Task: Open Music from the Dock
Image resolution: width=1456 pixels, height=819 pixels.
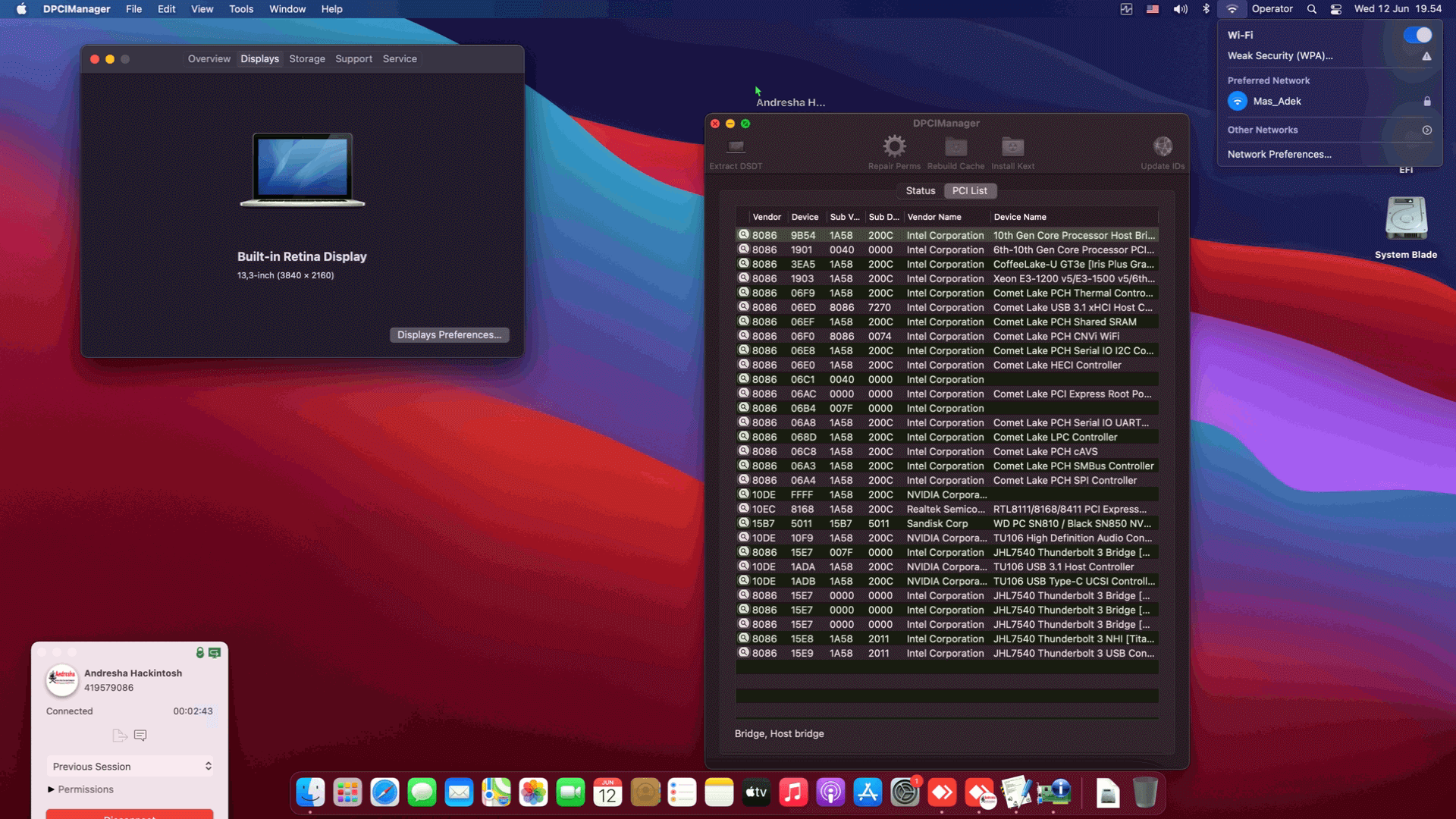Action: (793, 792)
